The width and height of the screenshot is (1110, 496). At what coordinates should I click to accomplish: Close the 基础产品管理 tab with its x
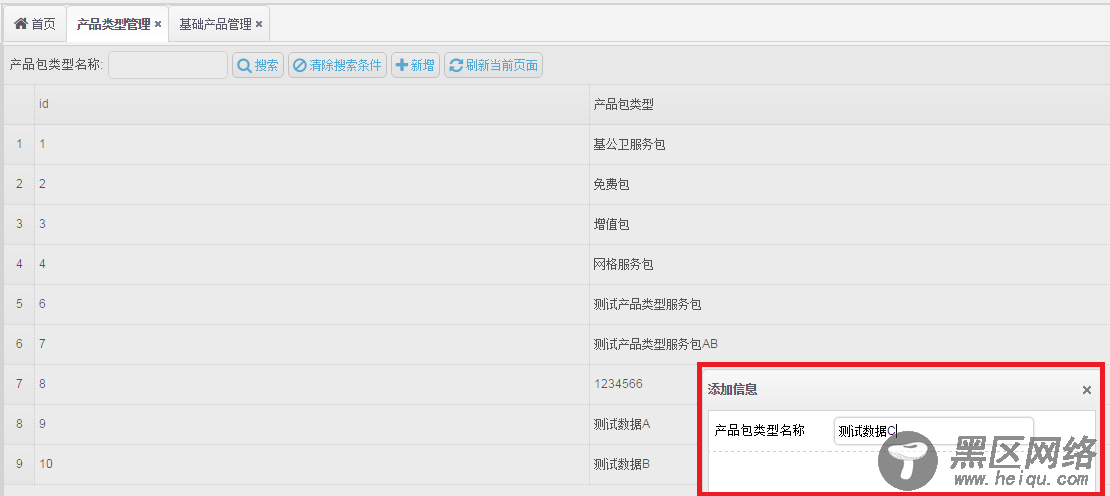coord(259,24)
